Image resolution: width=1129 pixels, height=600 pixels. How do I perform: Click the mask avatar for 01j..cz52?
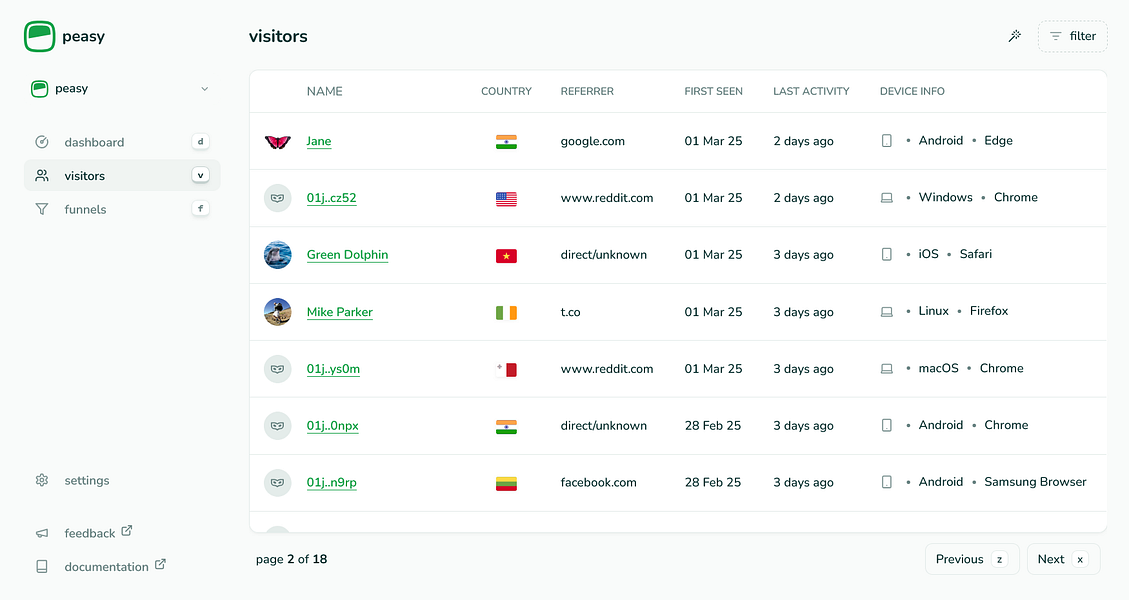coord(277,198)
